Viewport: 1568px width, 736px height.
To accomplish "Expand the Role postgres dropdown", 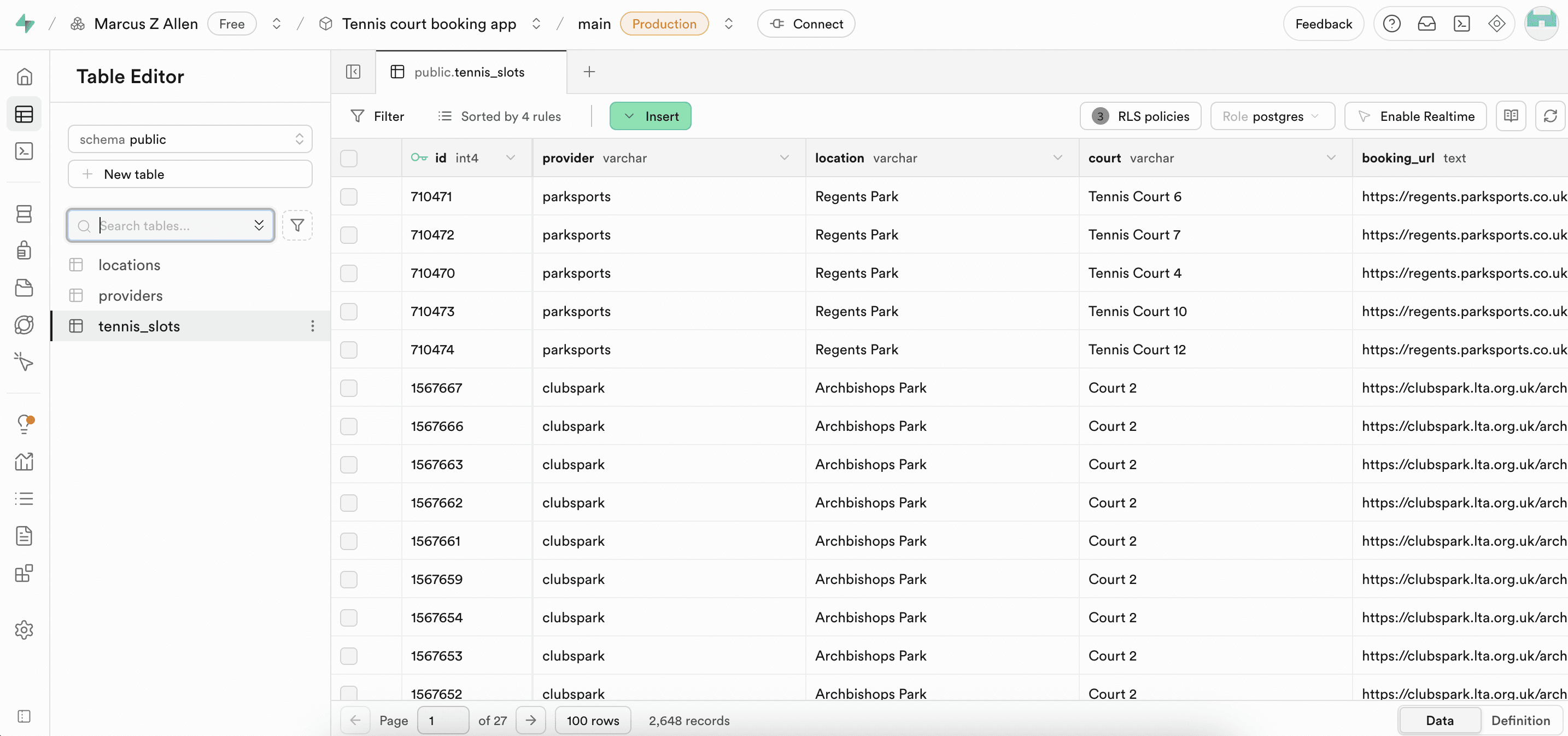I will coord(1272,116).
